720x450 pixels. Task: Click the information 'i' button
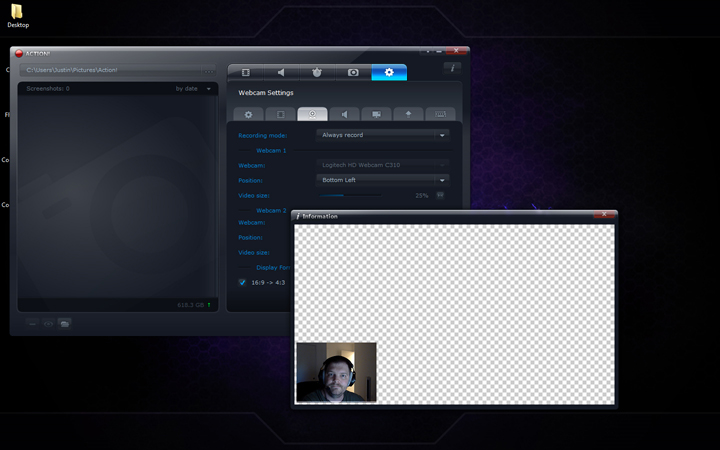(453, 68)
